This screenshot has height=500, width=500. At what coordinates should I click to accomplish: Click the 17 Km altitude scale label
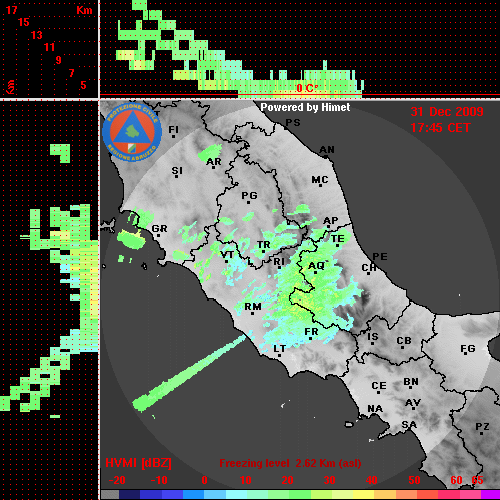[x=11, y=10]
